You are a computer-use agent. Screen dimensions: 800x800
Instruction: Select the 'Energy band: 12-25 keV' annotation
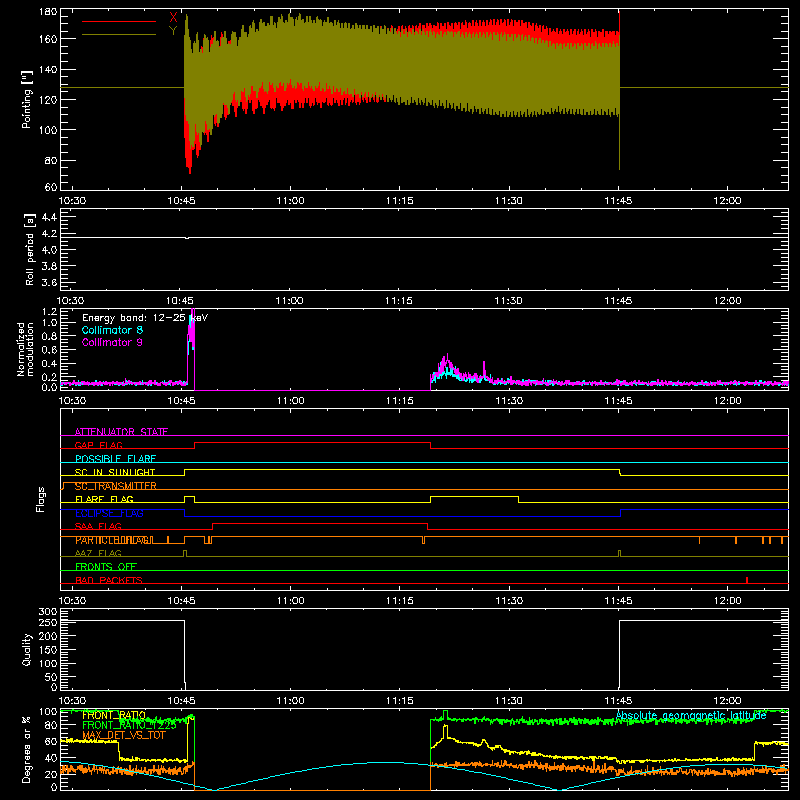(145, 318)
